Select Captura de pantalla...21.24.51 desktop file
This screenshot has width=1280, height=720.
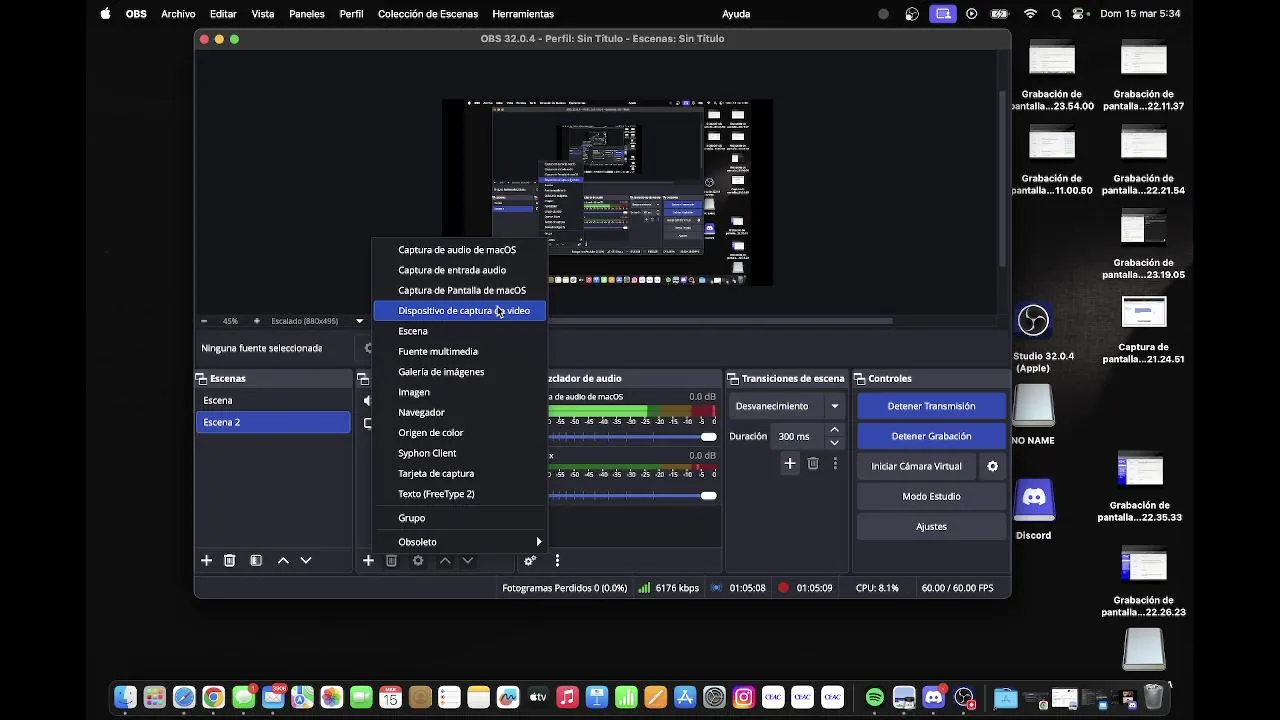[1143, 330]
